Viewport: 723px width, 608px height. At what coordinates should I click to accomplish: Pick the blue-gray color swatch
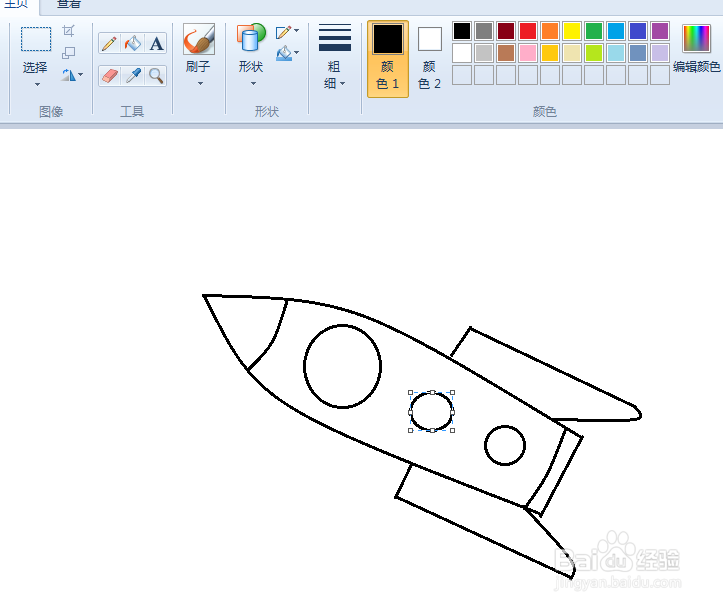pyautogui.click(x=638, y=53)
